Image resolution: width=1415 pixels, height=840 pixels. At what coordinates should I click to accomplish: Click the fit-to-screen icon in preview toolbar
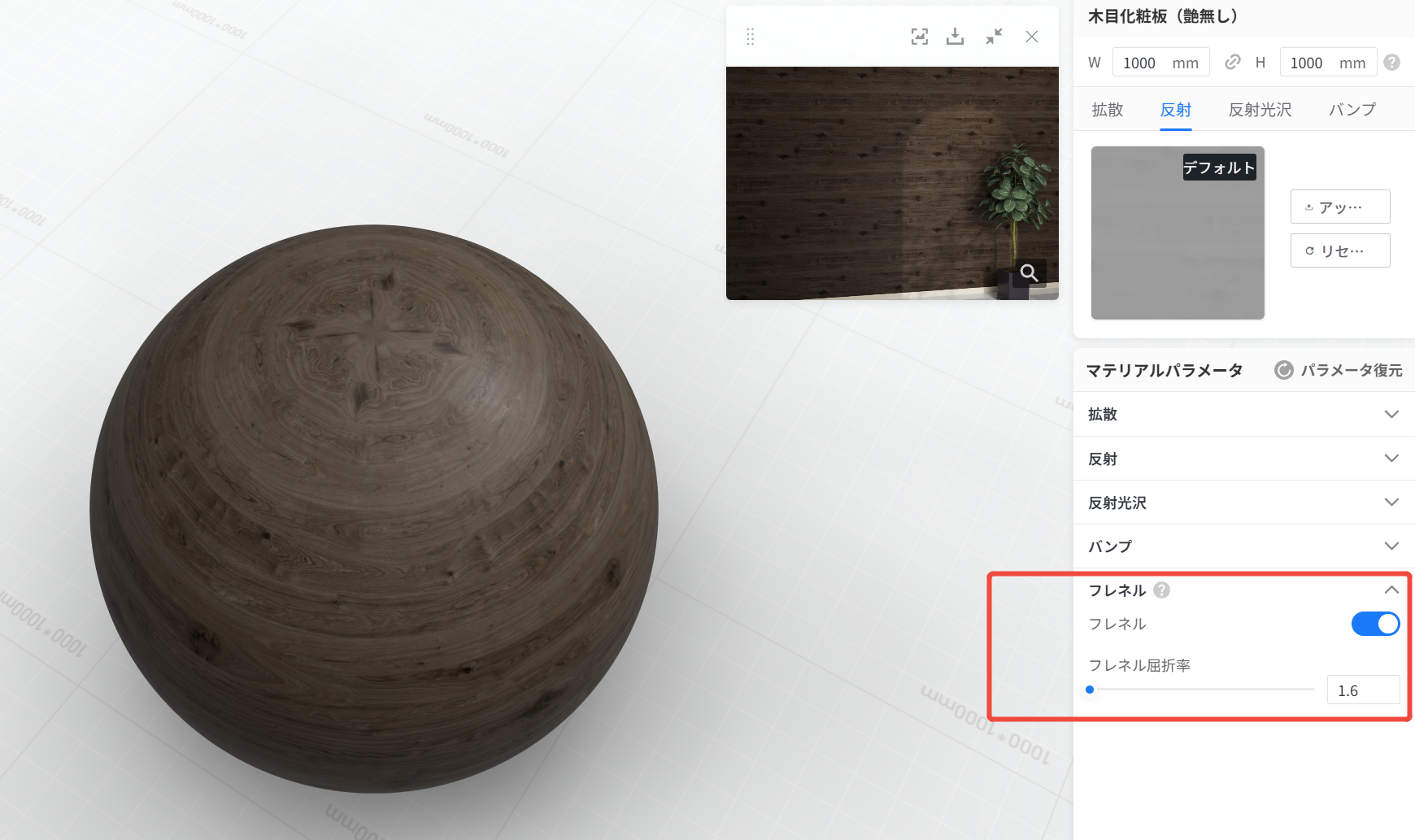pos(919,37)
